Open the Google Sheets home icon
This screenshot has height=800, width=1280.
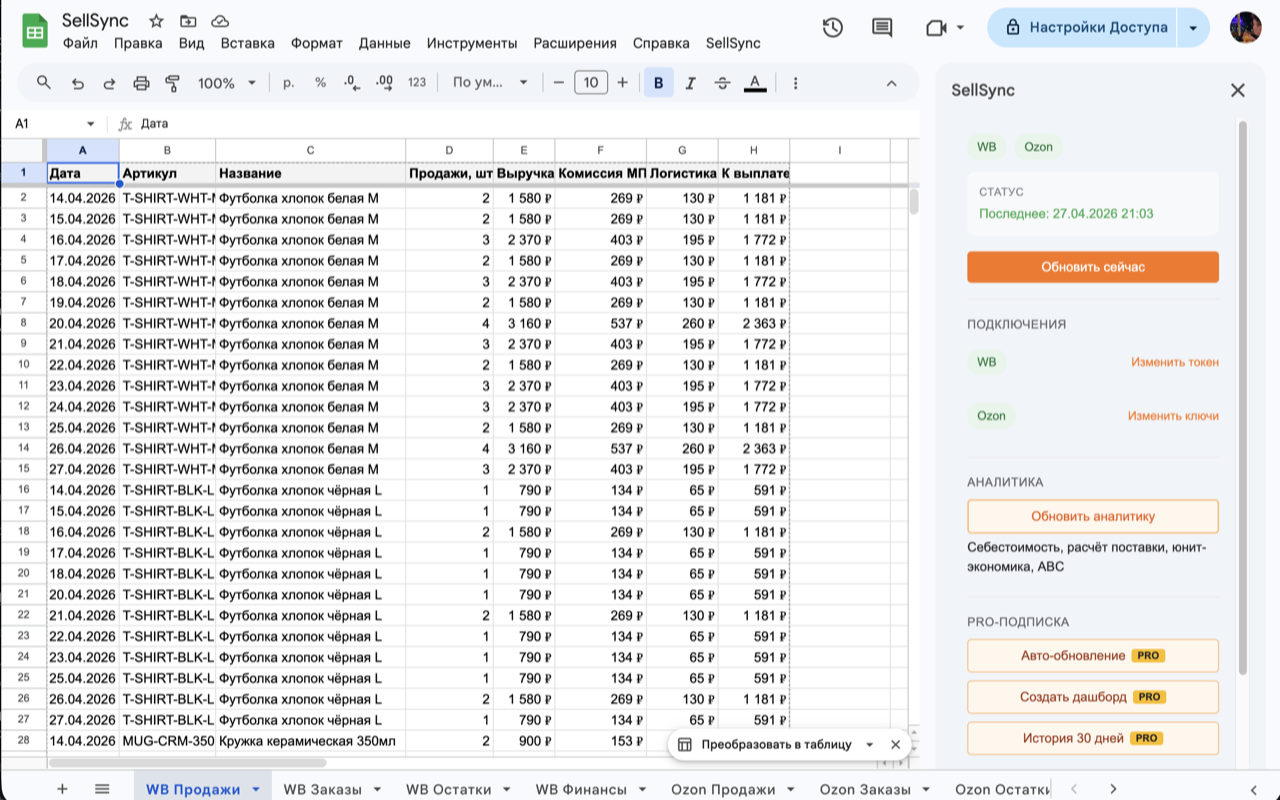[x=35, y=31]
